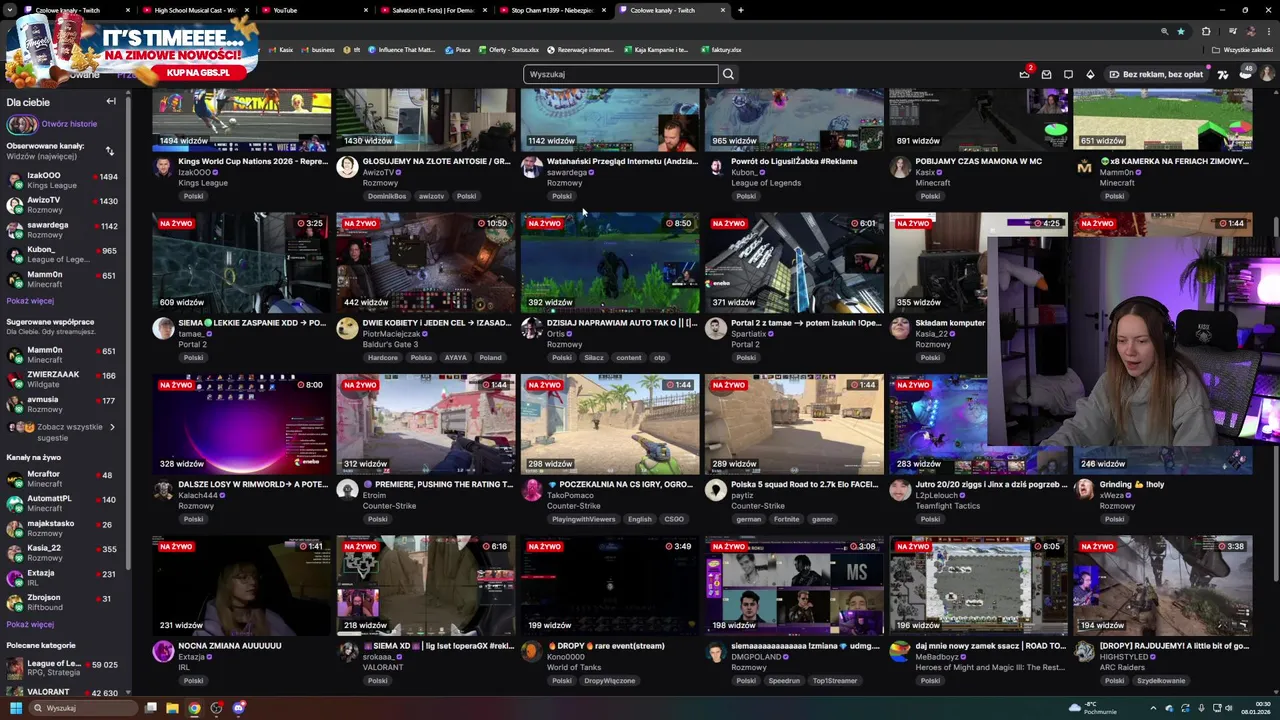Image resolution: width=1280 pixels, height=720 pixels.
Task: Open sawardega channel in sidebar
Action: (62, 230)
